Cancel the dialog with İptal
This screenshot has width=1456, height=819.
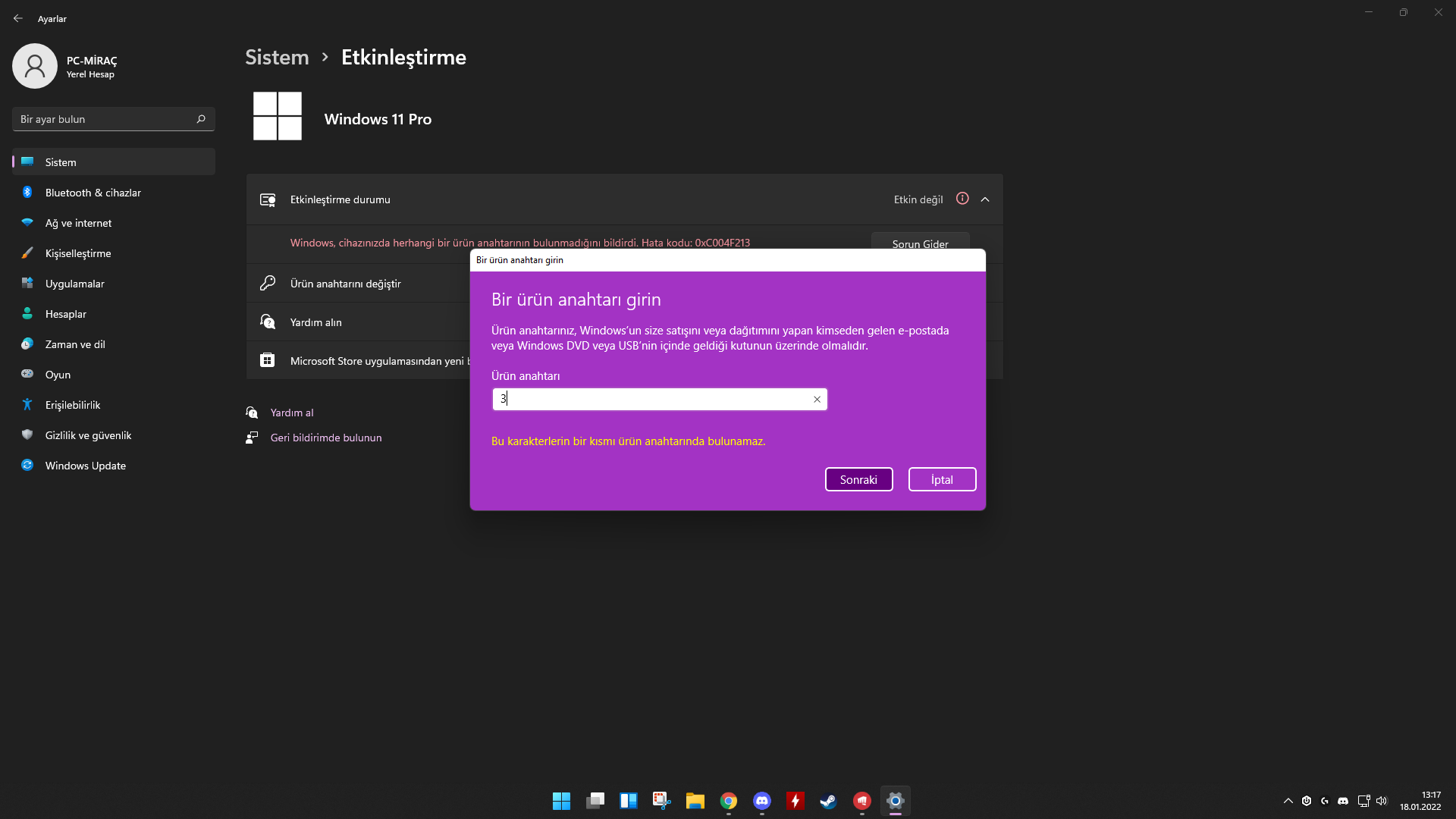(942, 479)
